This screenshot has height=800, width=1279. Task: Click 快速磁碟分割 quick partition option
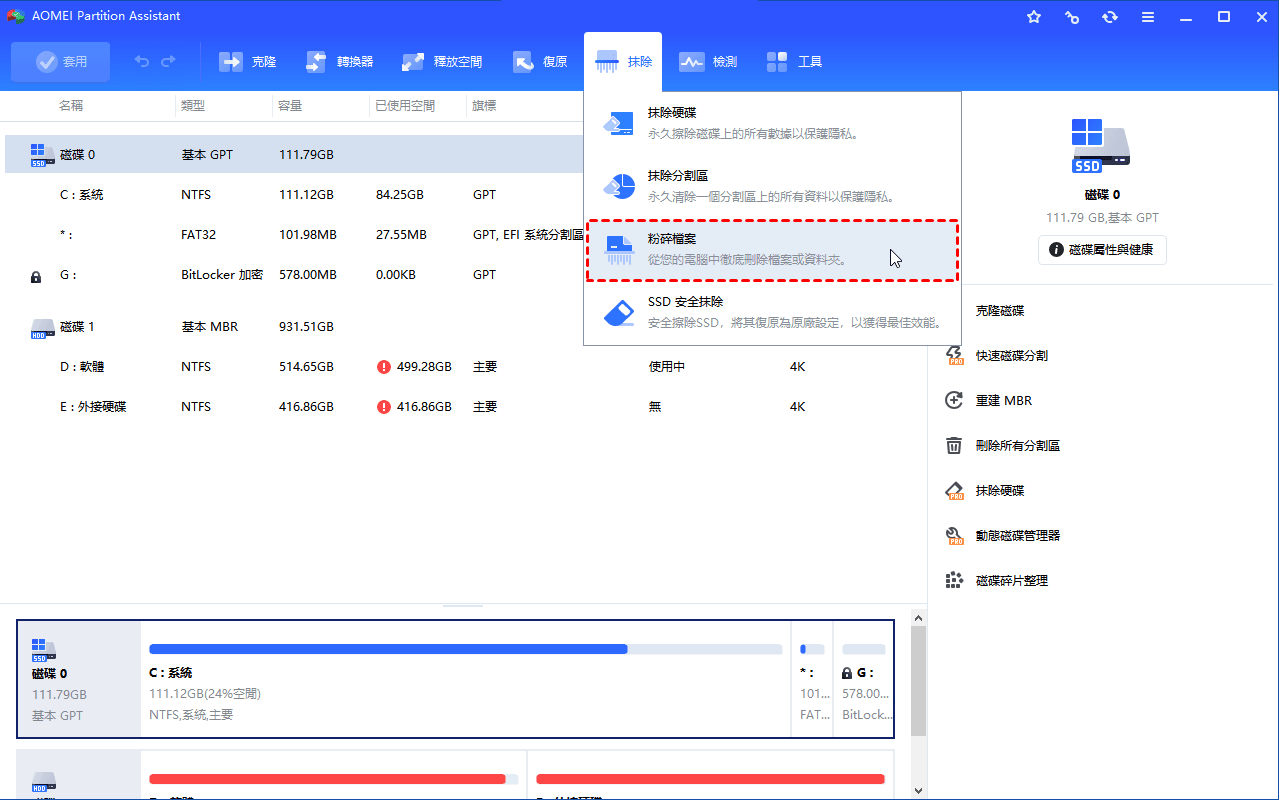tap(1012, 355)
